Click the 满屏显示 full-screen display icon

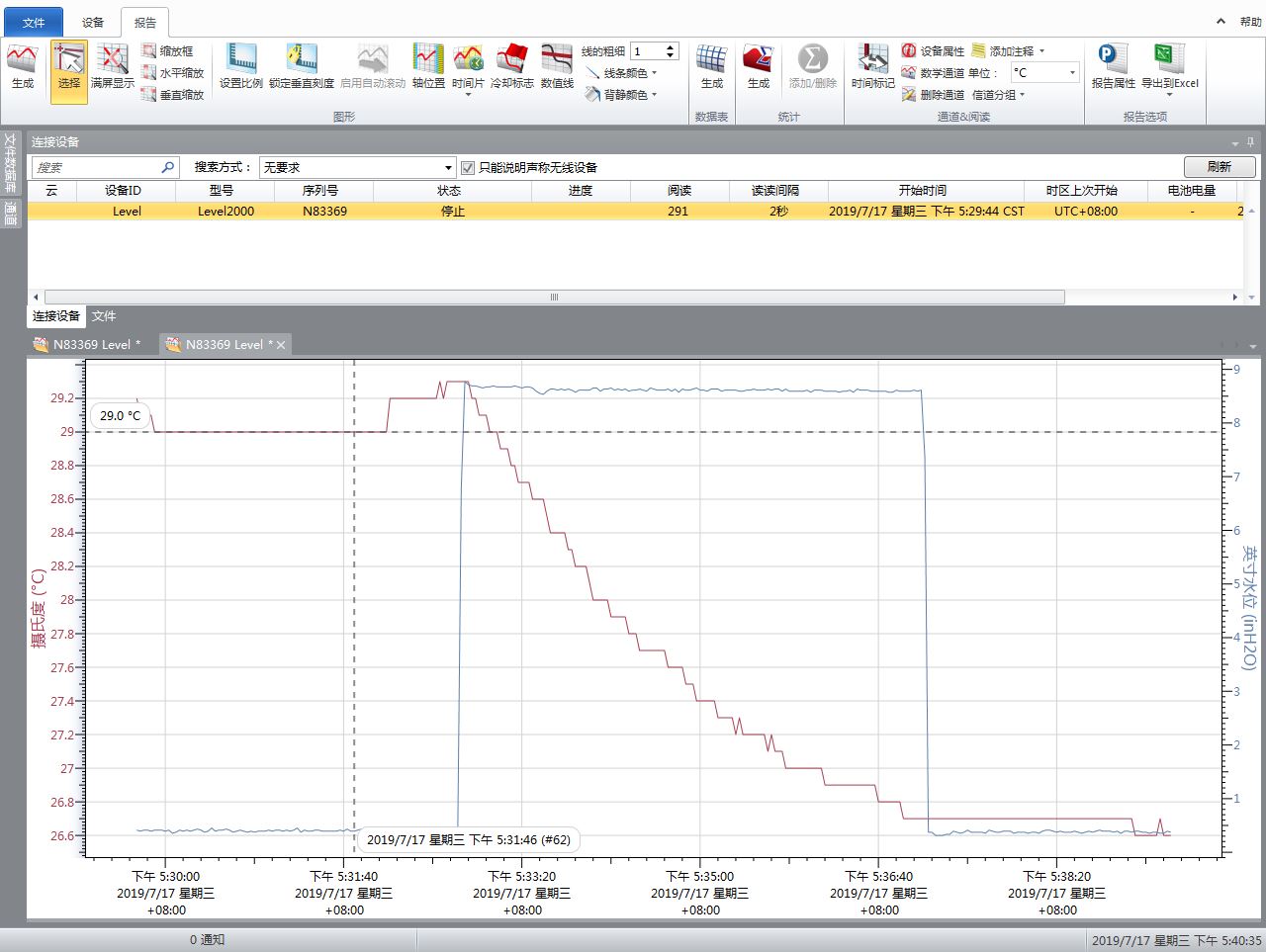112,65
